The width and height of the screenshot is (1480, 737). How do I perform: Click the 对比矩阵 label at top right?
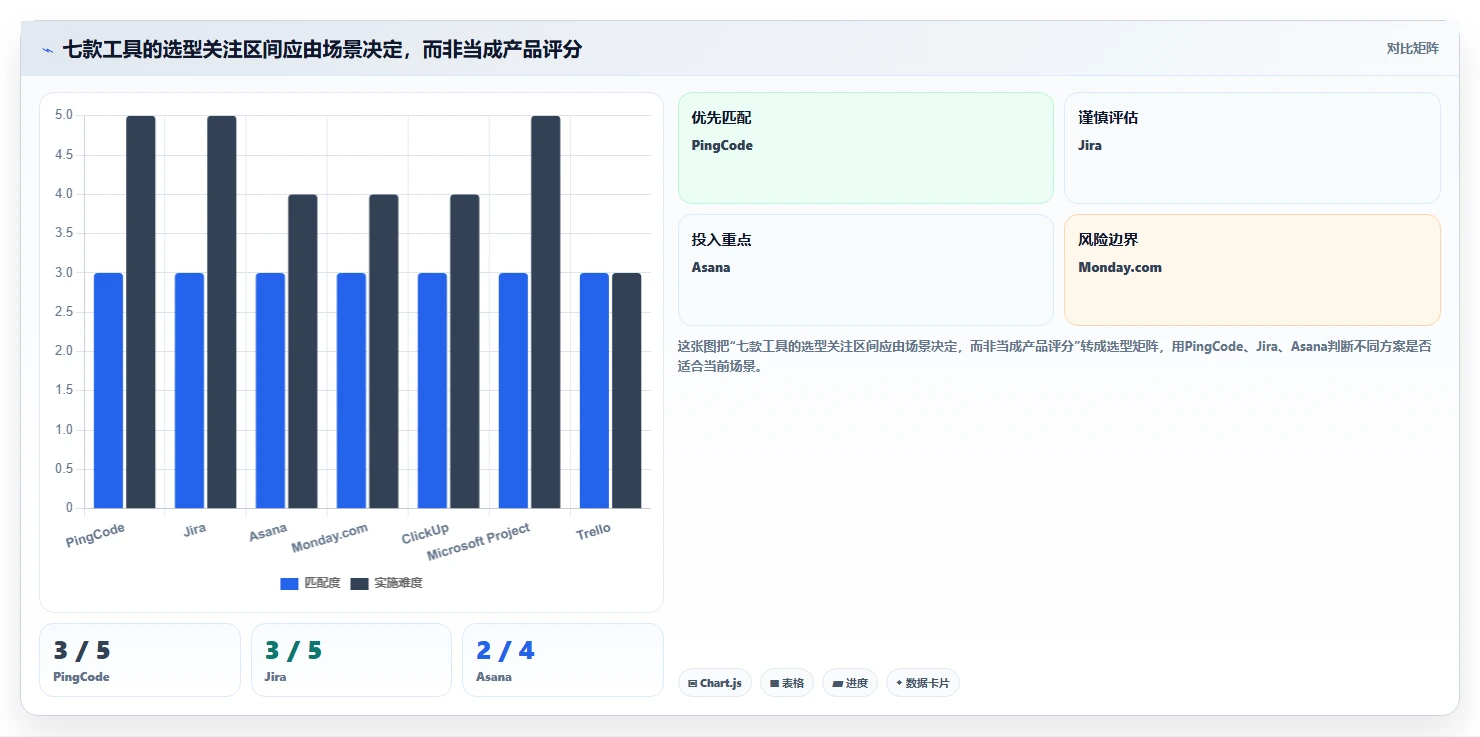(x=1412, y=49)
